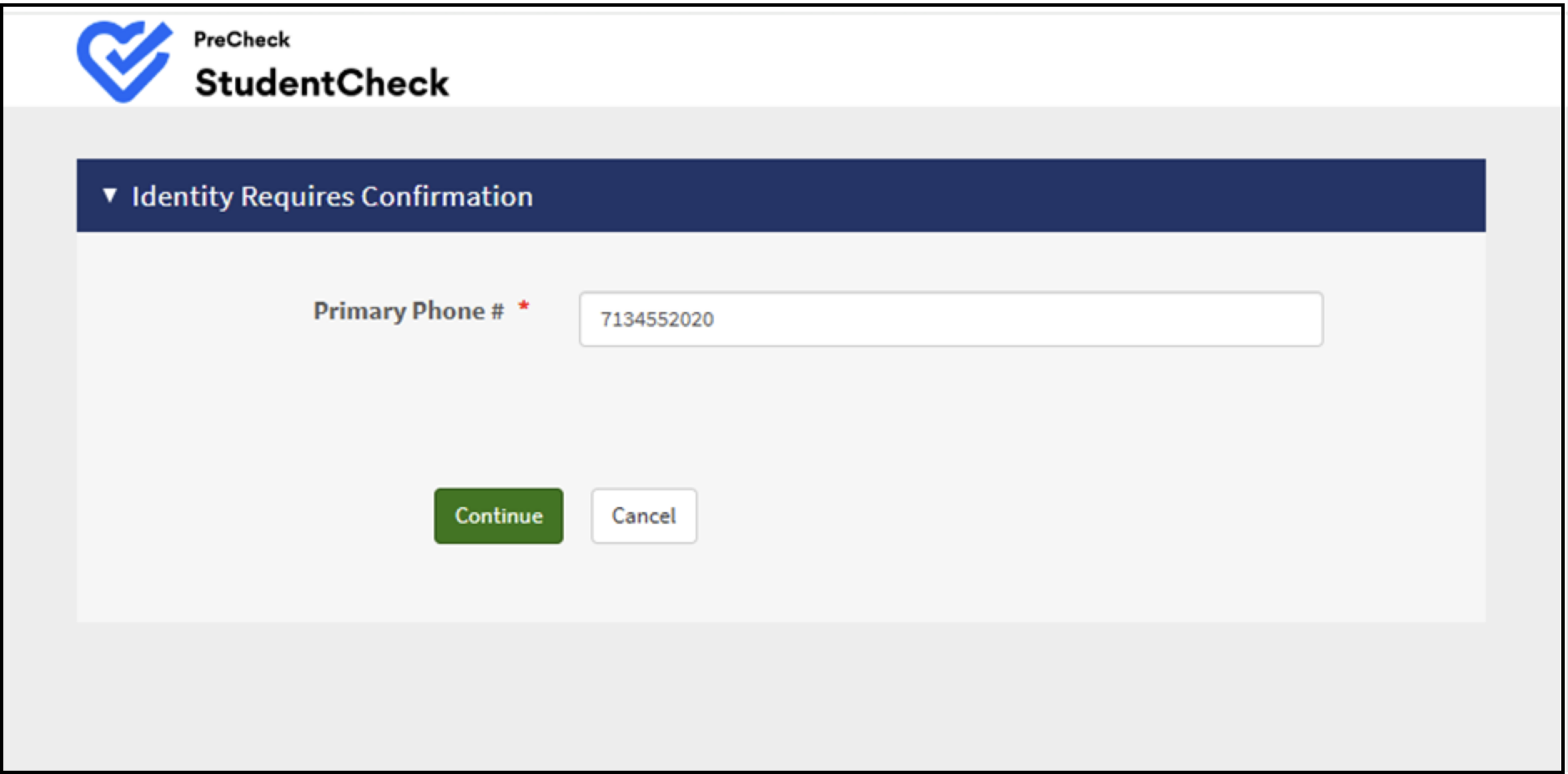Click the PreCheck brand name text

coord(242,39)
